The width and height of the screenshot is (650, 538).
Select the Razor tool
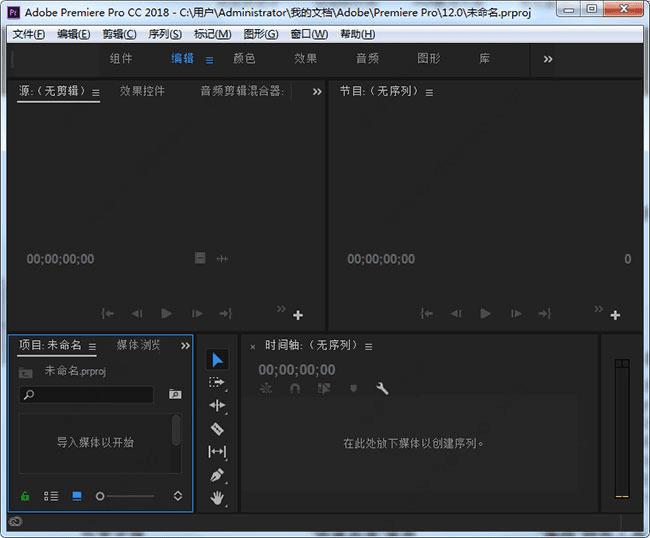coord(218,428)
